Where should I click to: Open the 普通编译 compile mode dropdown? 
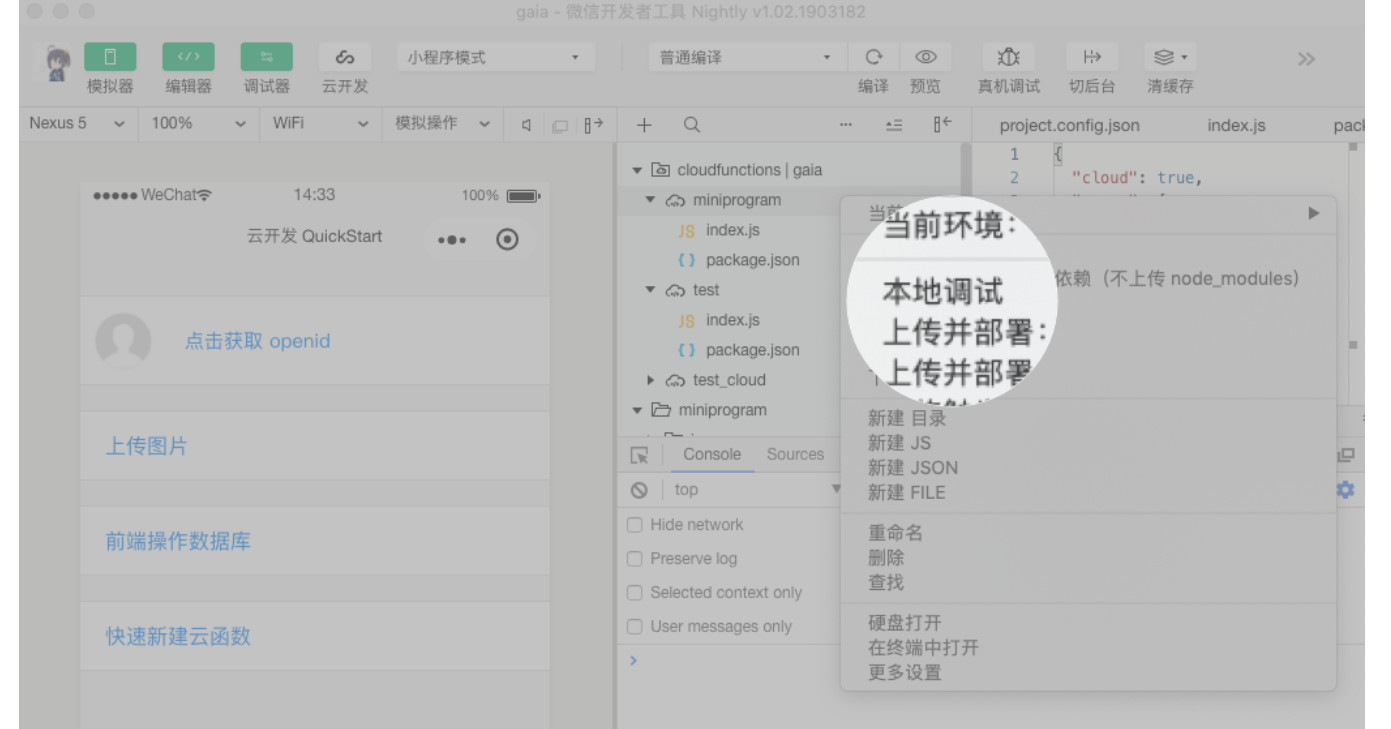[744, 58]
